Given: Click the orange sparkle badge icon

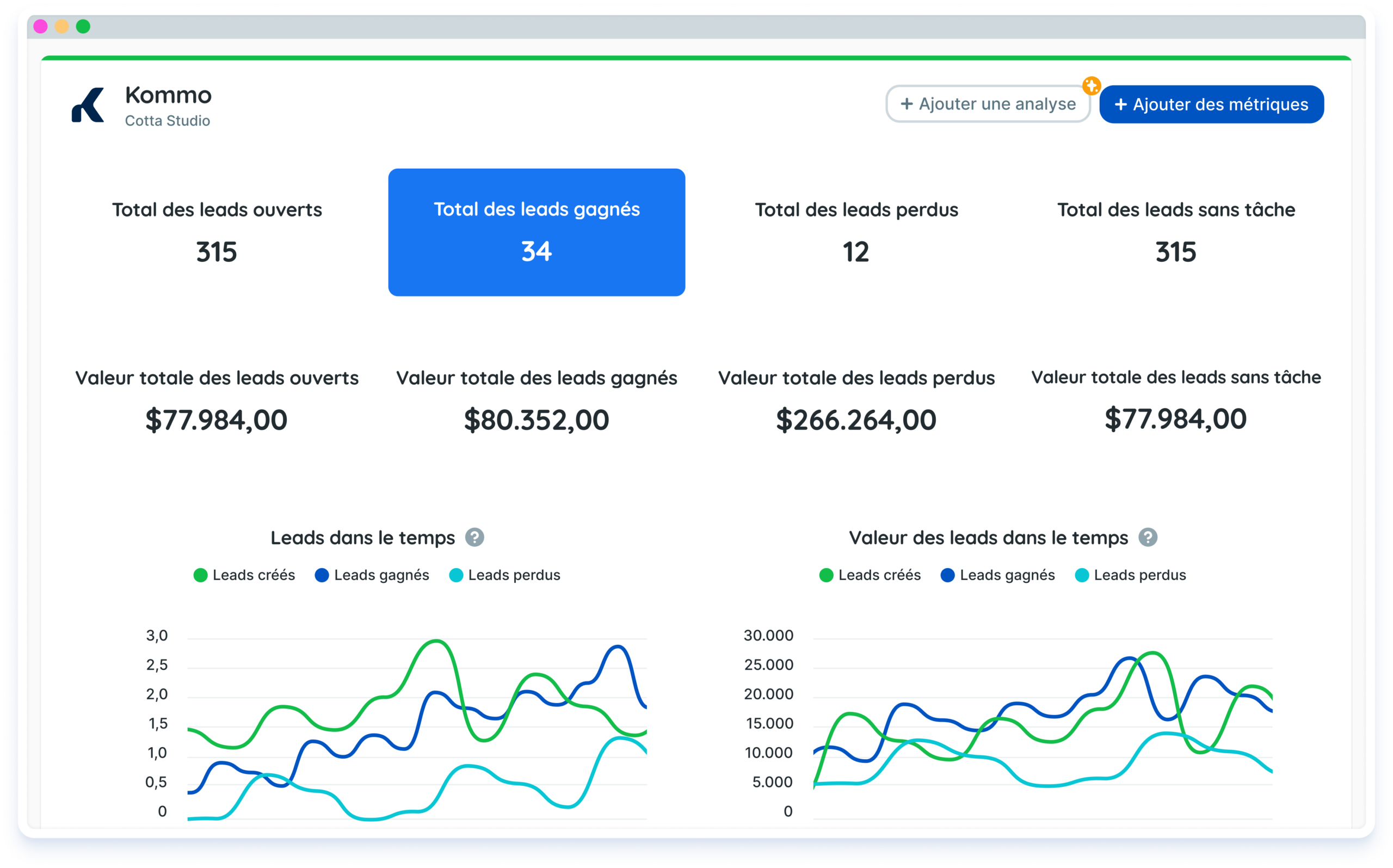Looking at the screenshot, I should (x=1091, y=86).
